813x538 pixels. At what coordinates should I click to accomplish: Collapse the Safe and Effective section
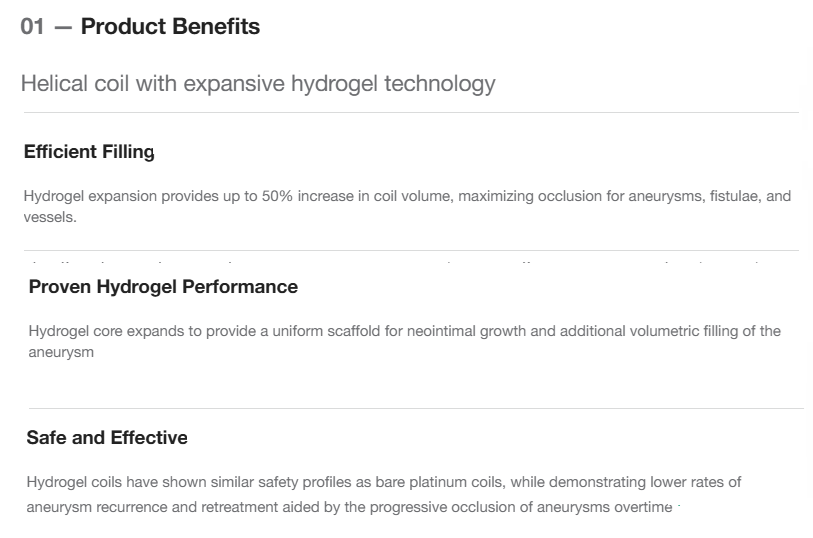point(107,438)
